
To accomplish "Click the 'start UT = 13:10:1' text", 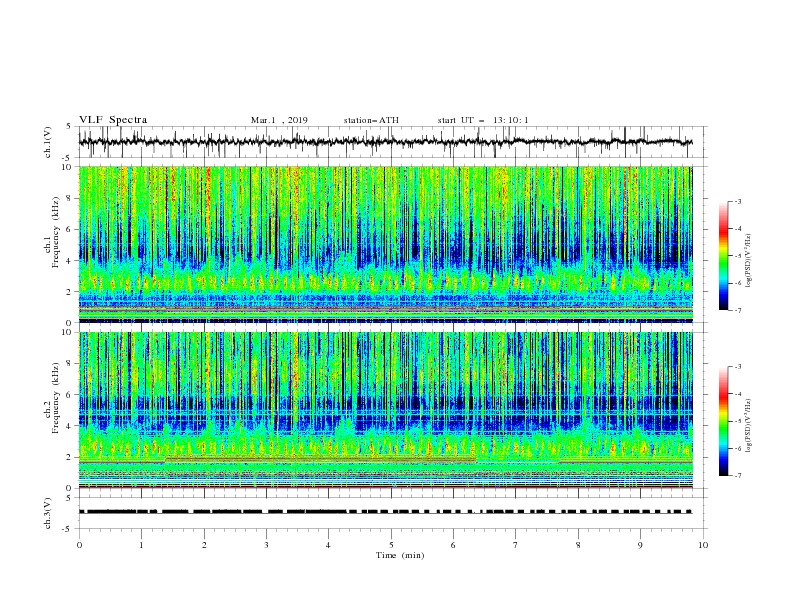I will click(483, 120).
